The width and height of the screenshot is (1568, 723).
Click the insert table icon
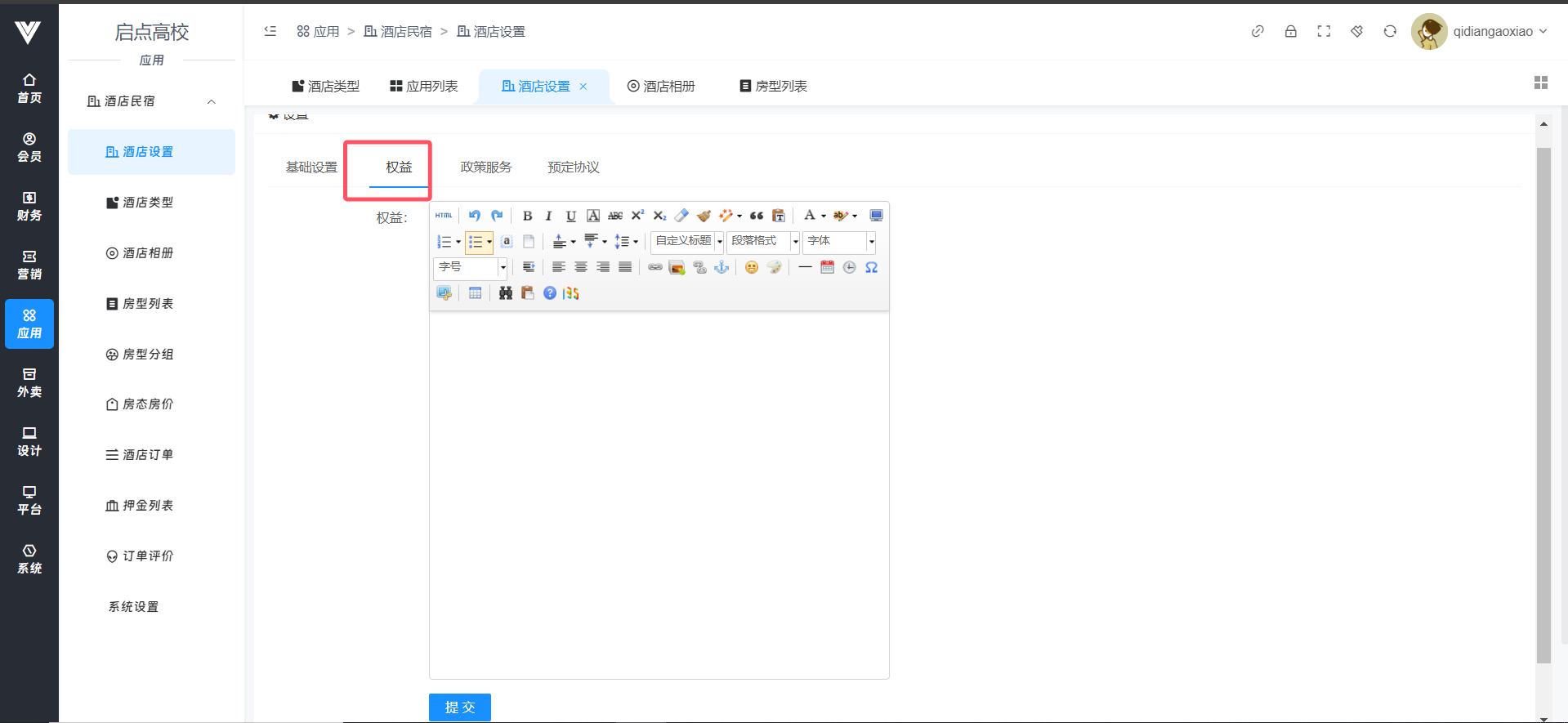point(475,293)
